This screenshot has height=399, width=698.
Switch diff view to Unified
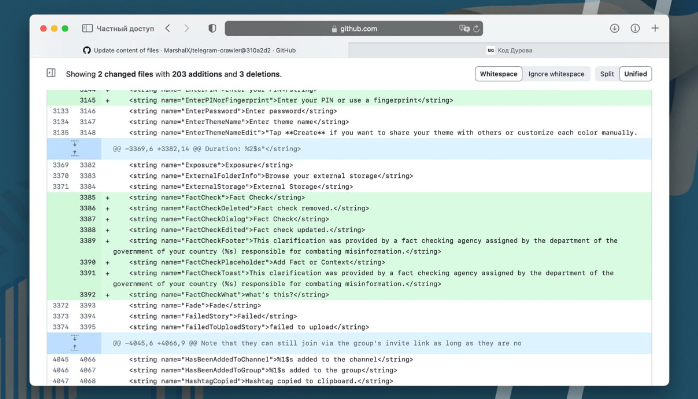tap(635, 74)
